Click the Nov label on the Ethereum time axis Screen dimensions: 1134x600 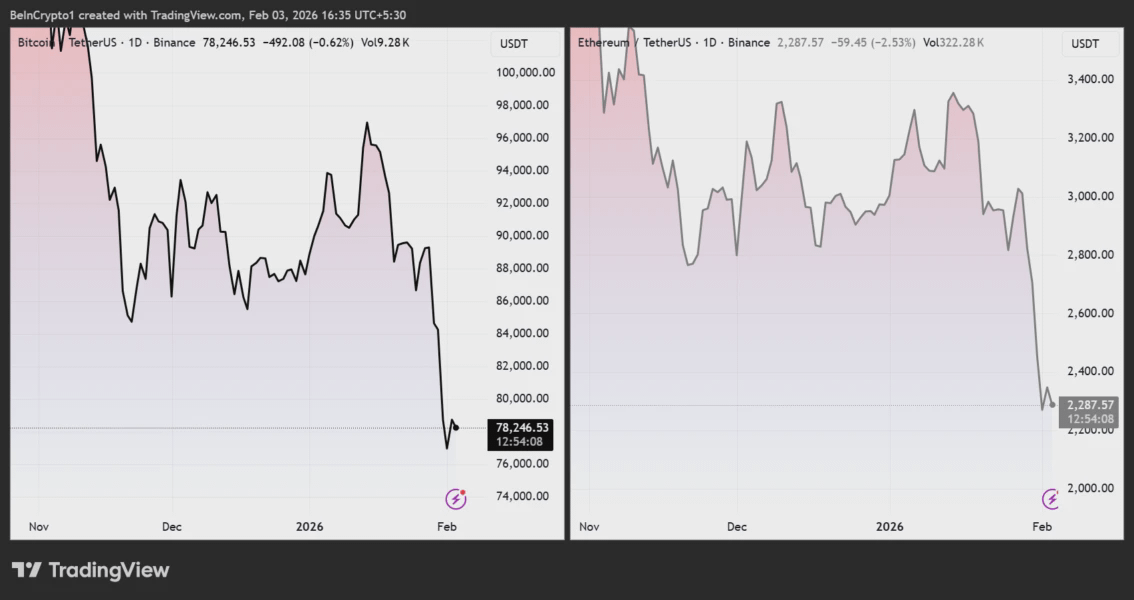point(589,526)
